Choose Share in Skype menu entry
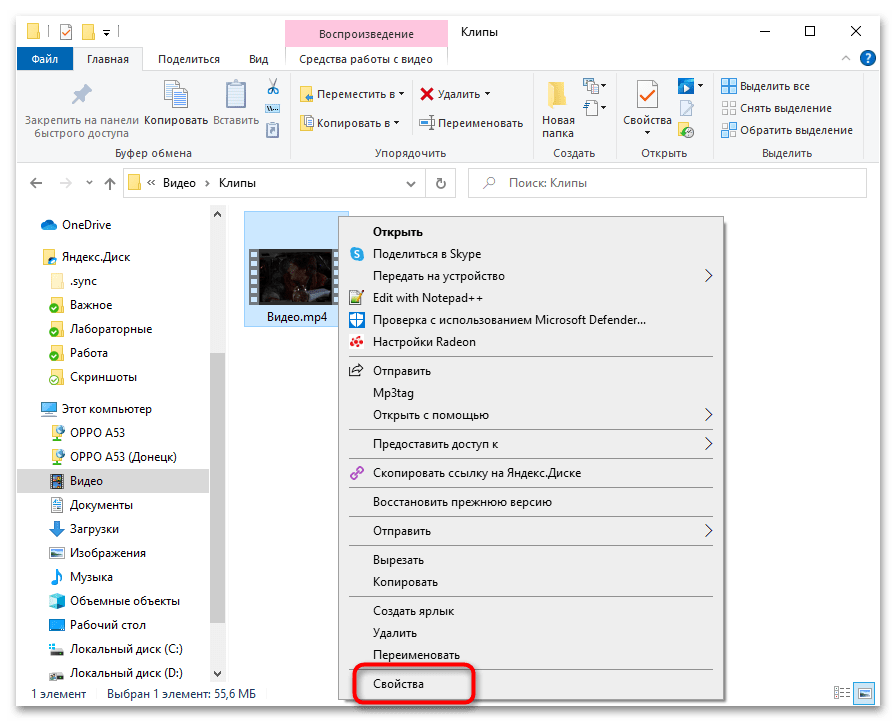This screenshot has width=896, height=722. (x=426, y=254)
